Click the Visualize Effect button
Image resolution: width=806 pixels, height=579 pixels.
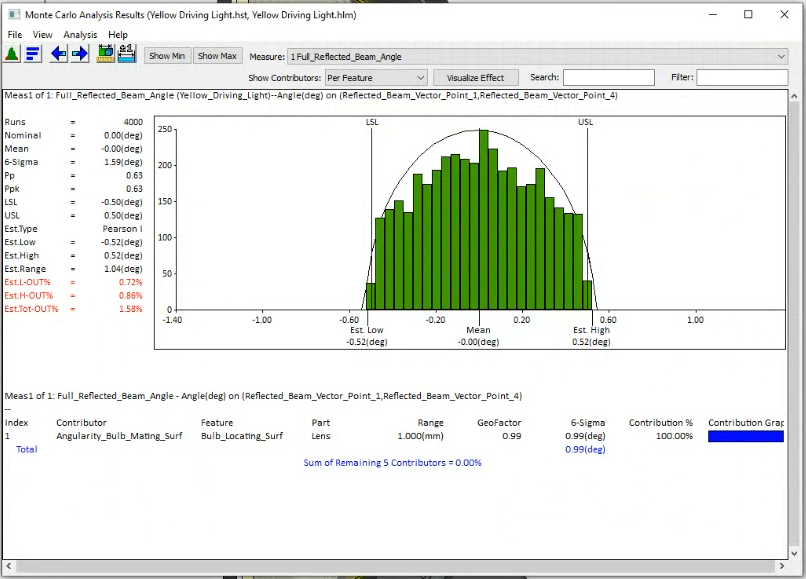475,77
